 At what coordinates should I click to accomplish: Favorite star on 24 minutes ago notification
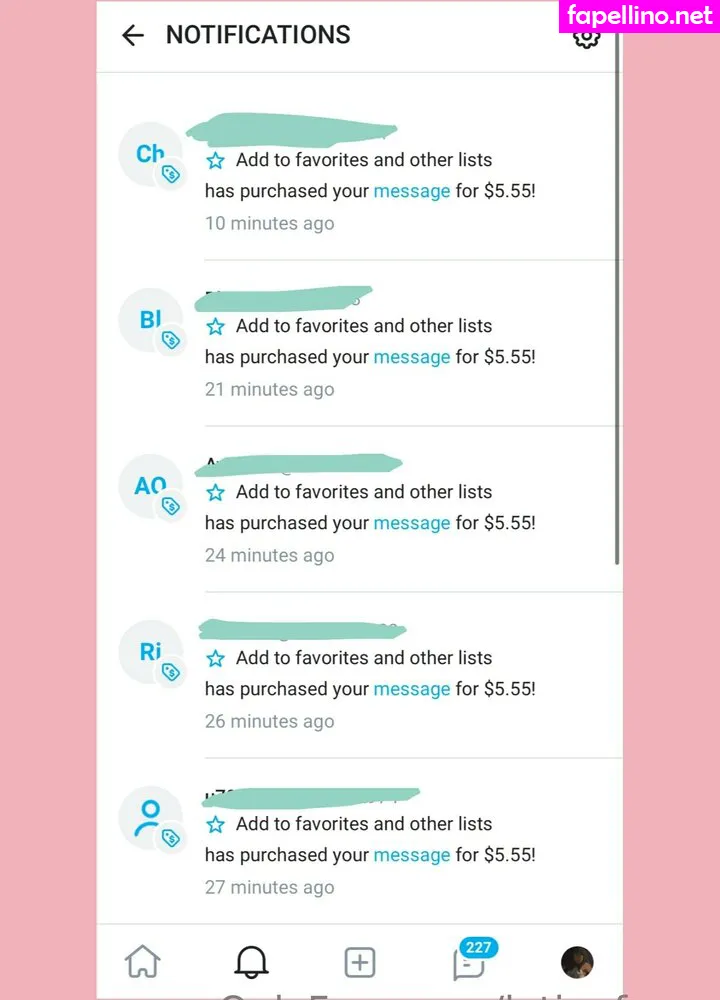point(215,492)
